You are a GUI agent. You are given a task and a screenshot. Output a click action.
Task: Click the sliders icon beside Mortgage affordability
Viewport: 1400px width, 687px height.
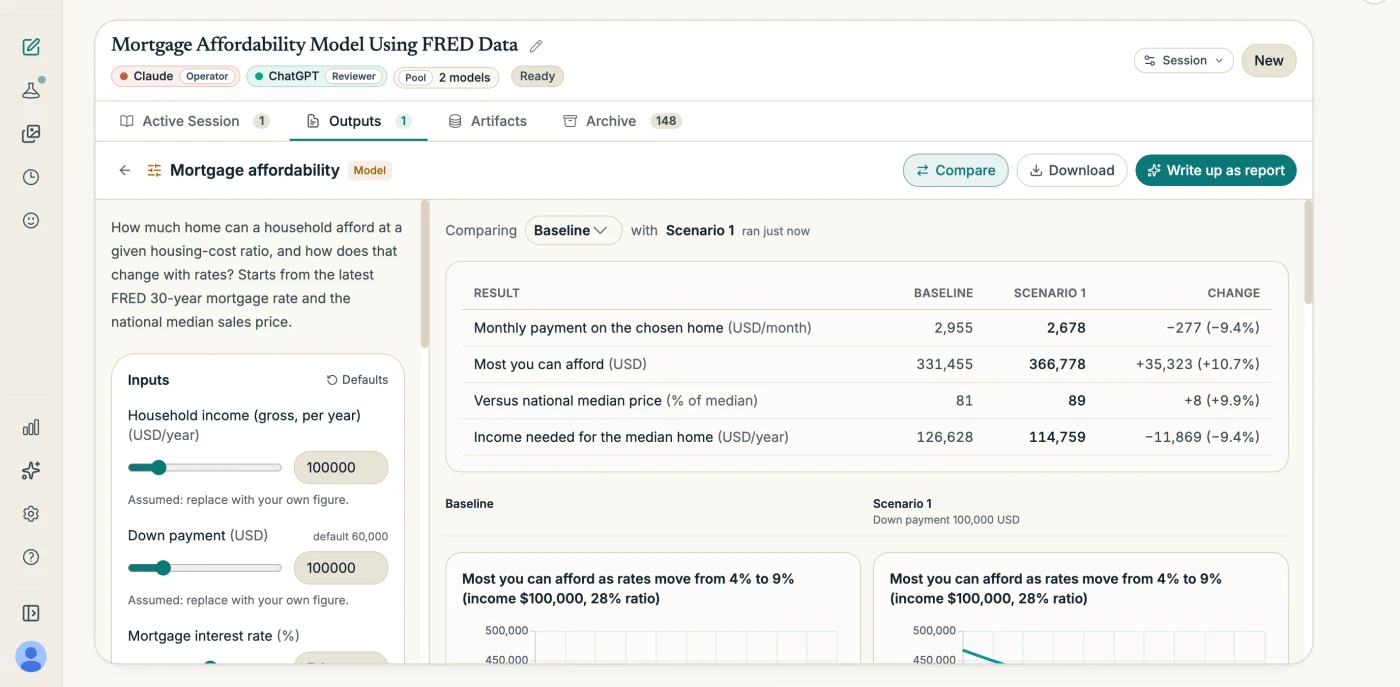tap(154, 170)
